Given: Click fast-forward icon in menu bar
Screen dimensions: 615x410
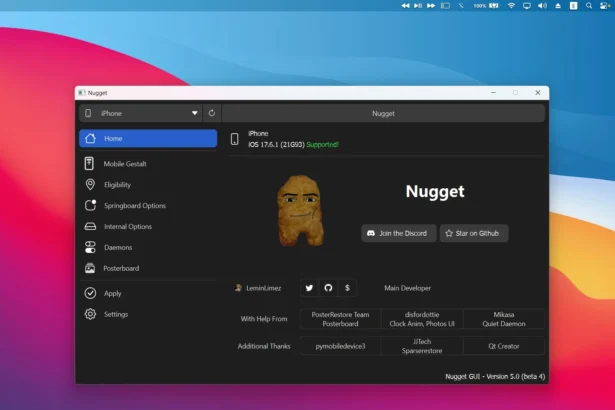Looking at the screenshot, I should pos(431,5).
